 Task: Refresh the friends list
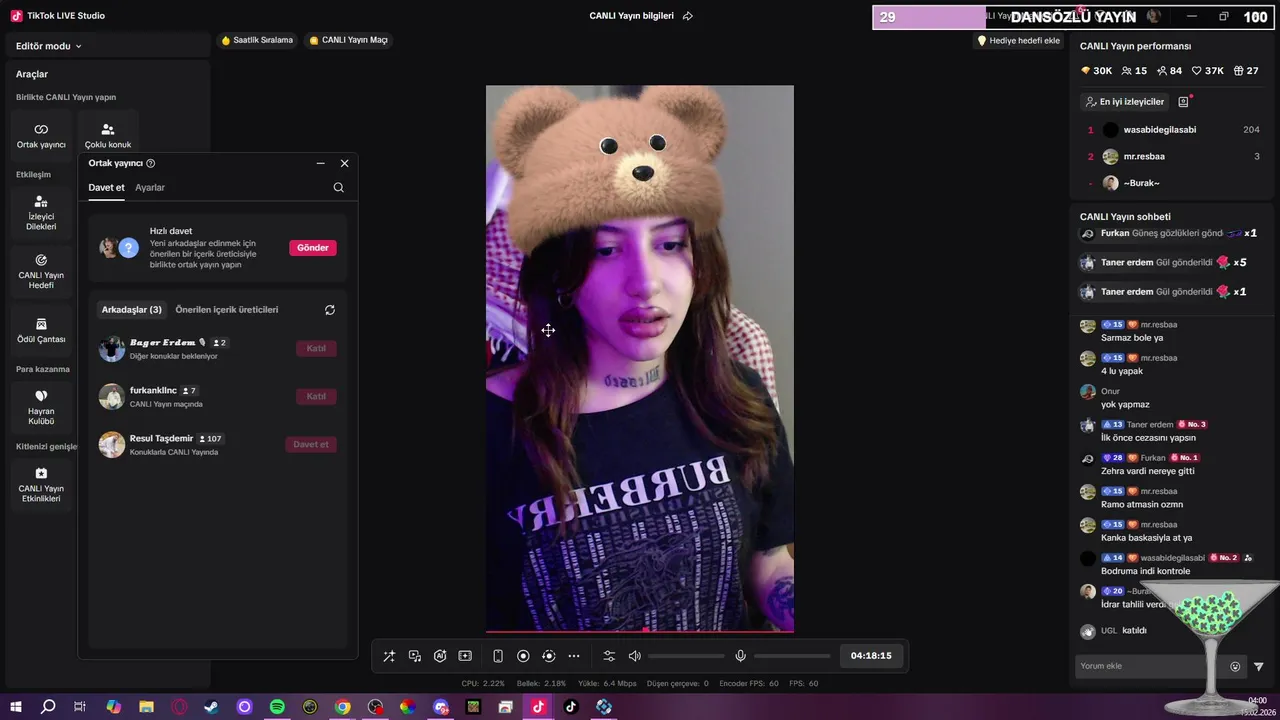[330, 310]
